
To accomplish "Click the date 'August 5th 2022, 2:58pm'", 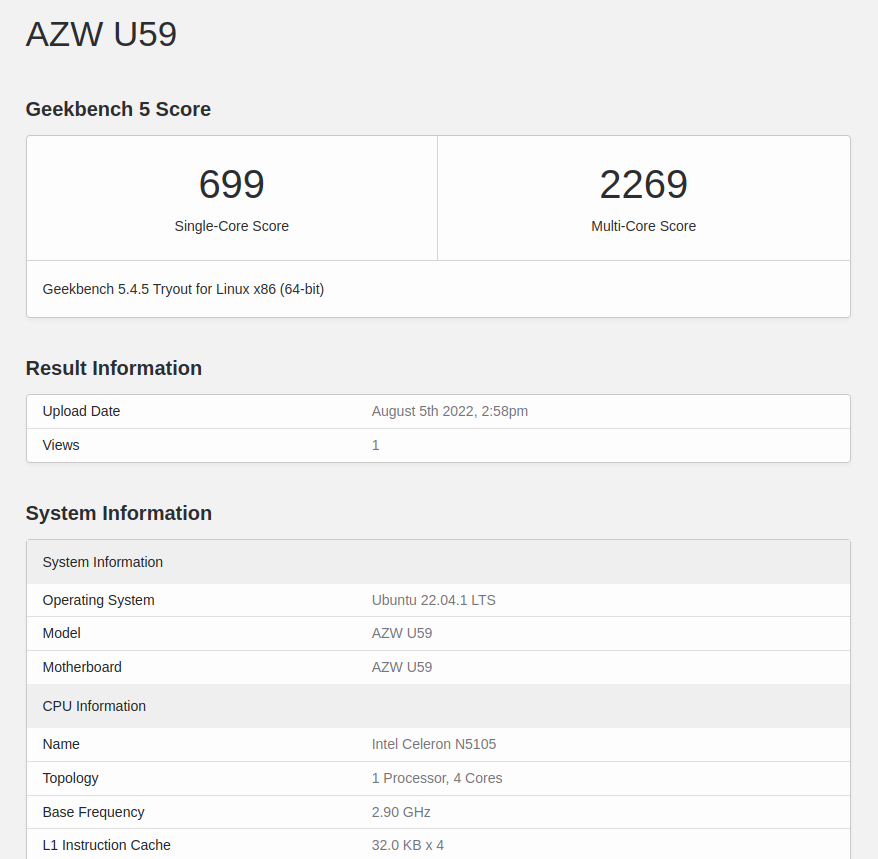I will (x=450, y=411).
